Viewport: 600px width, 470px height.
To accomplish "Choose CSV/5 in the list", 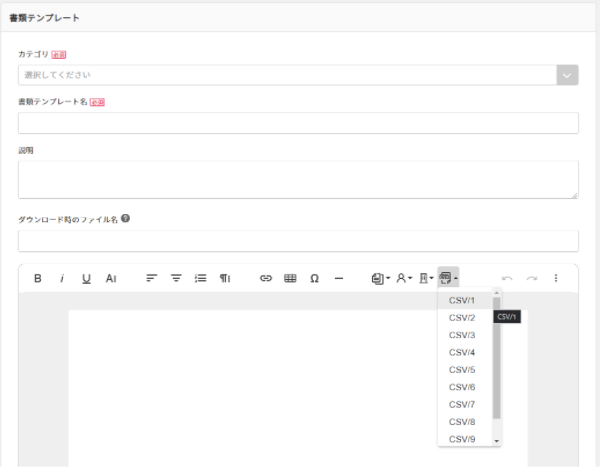I will pos(462,370).
